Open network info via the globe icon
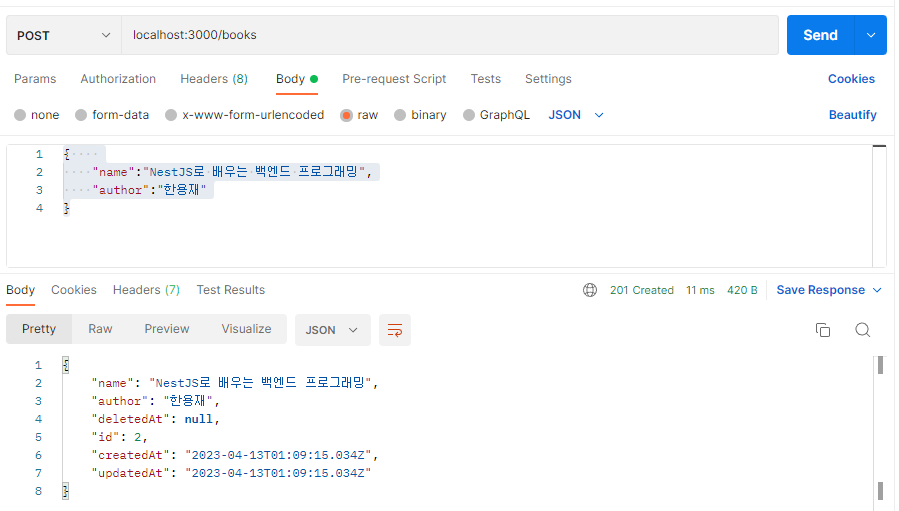Screen dimensions: 899x511 [589, 290]
